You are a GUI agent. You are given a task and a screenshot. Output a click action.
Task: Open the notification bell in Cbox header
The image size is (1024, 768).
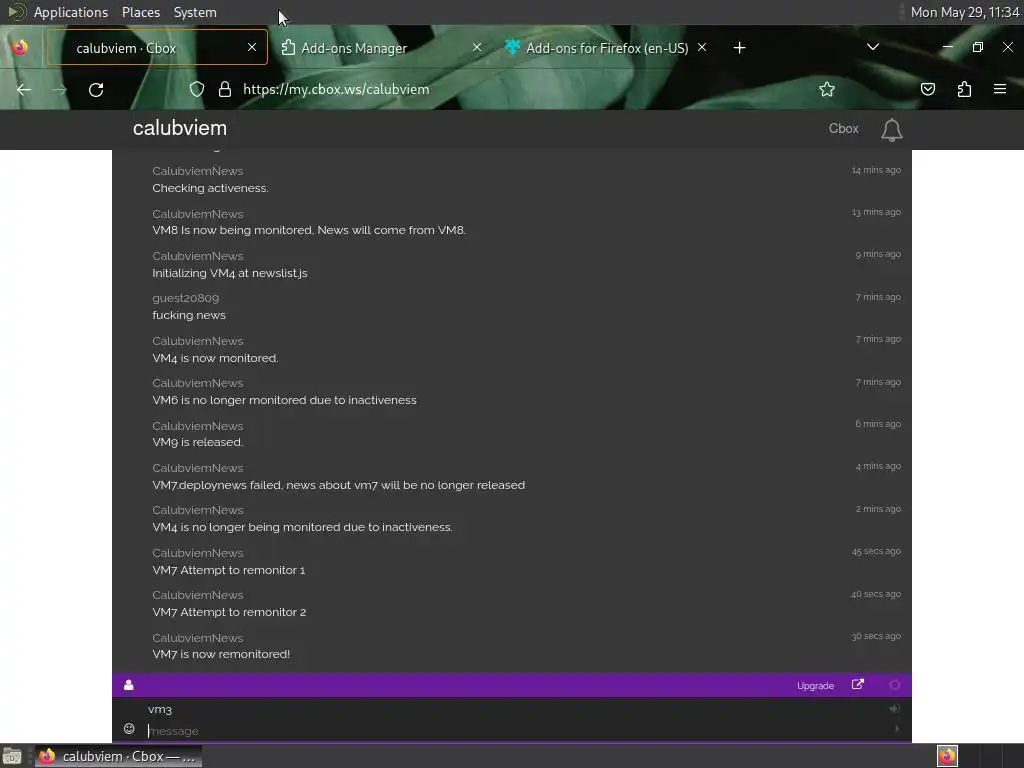pyautogui.click(x=891, y=130)
